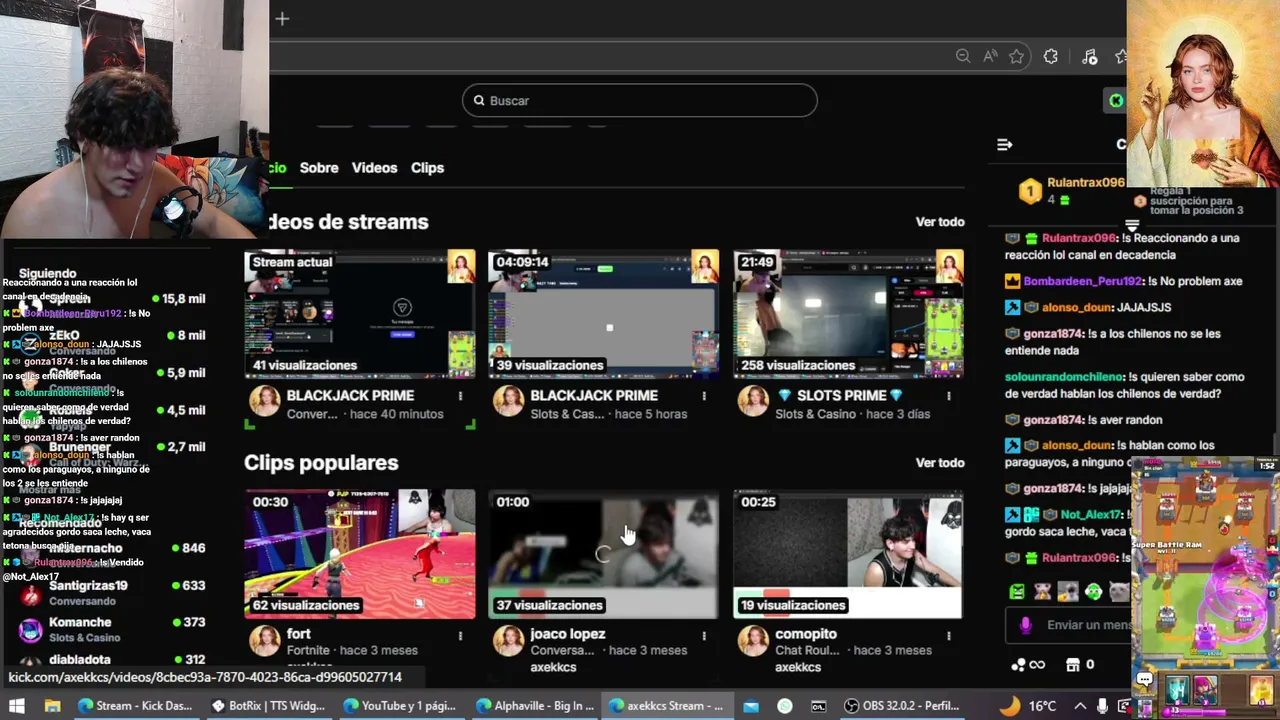Click the green Kick logo button

(x=1116, y=100)
